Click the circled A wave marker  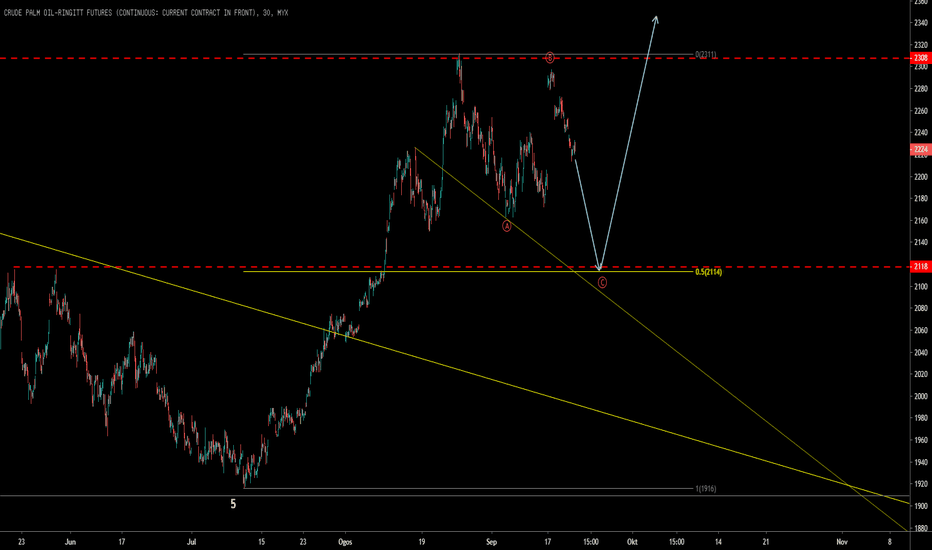click(506, 226)
